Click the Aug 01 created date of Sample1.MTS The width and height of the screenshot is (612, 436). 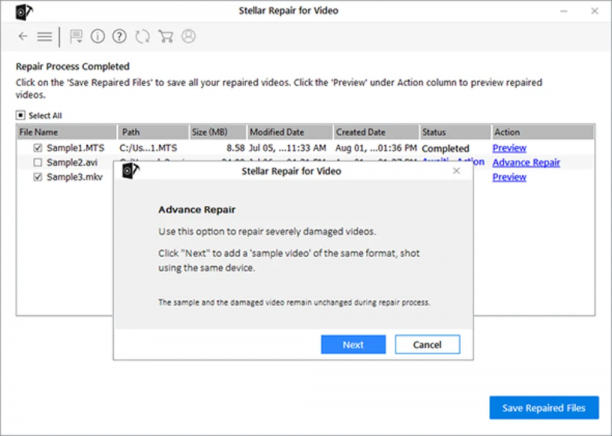click(x=376, y=148)
